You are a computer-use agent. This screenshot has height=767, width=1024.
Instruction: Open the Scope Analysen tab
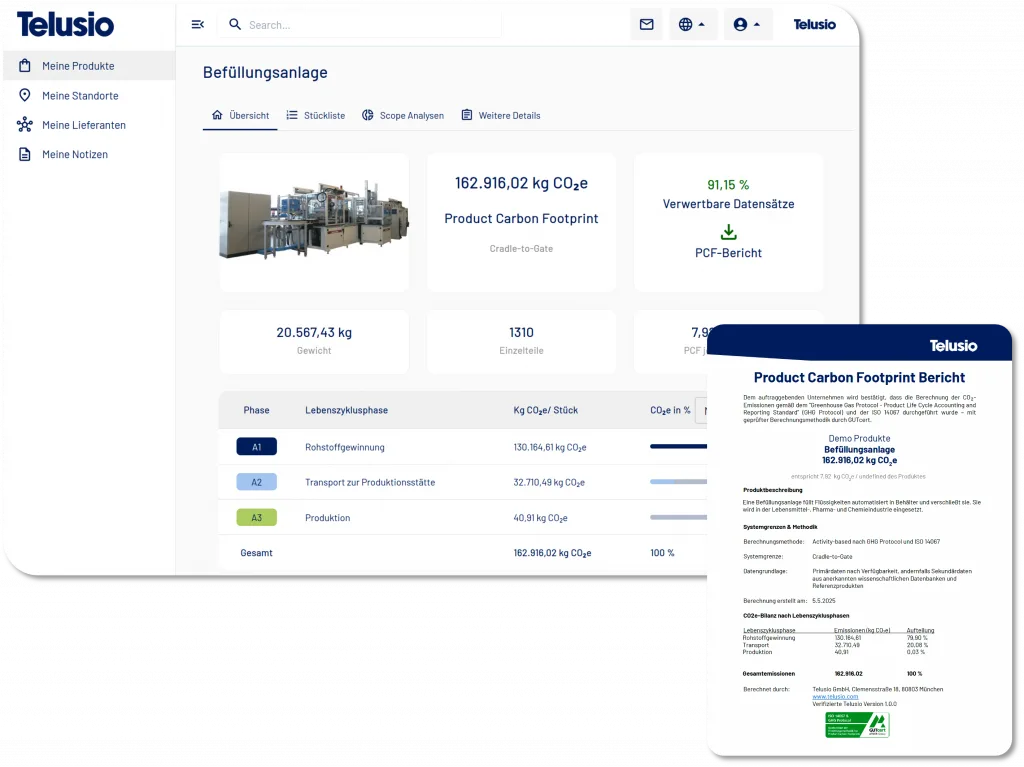coord(403,116)
